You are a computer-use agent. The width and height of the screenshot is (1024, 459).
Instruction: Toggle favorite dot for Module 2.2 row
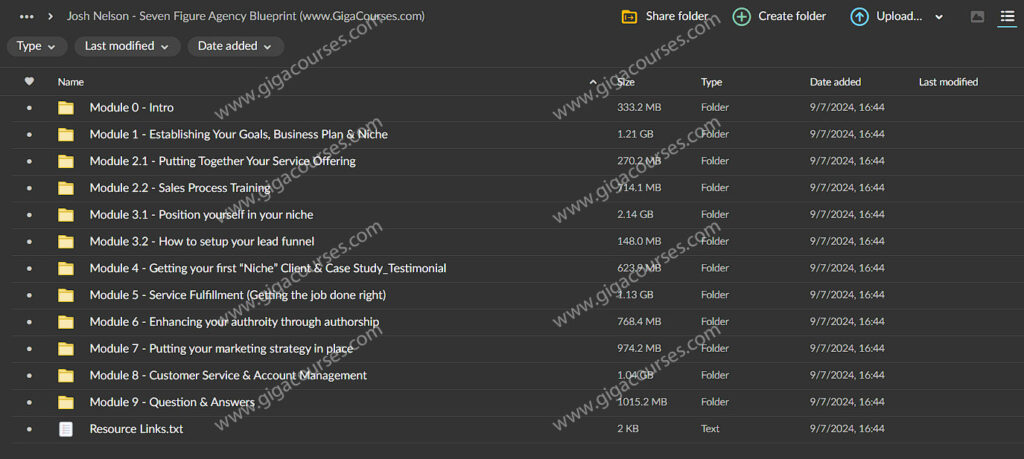point(29,188)
